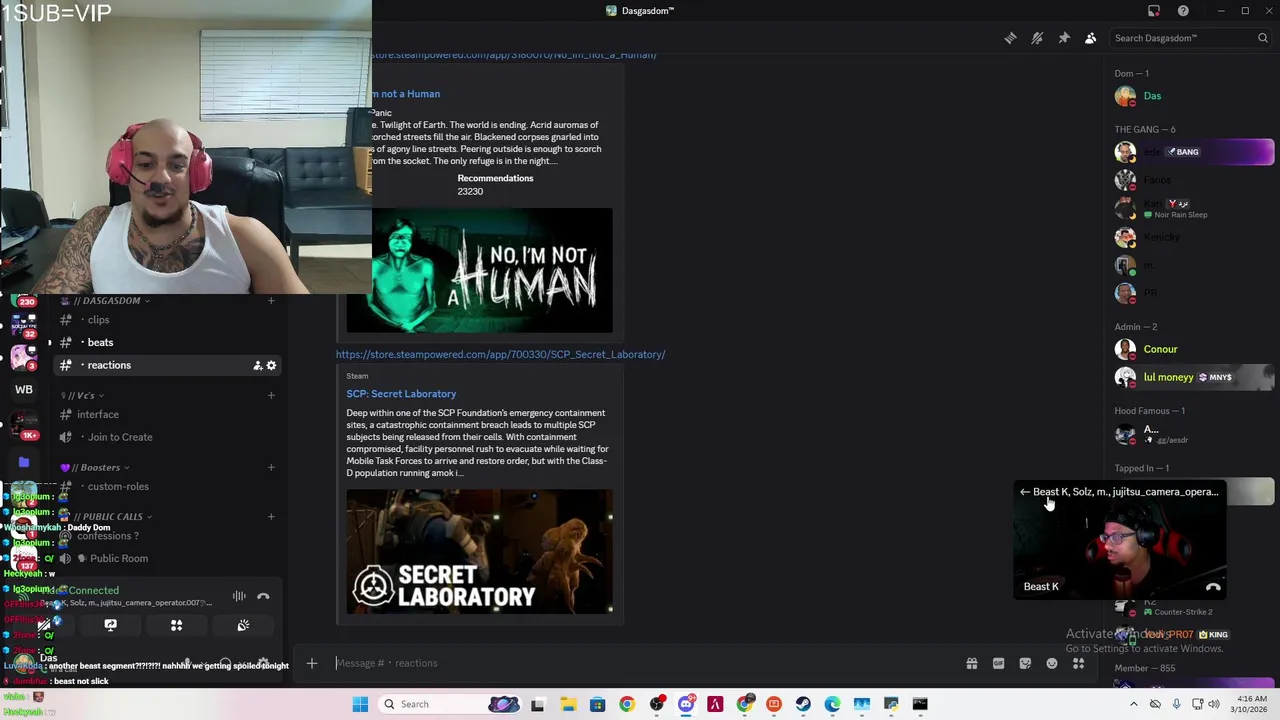The height and width of the screenshot is (720, 1280).
Task: Open the custom-roles channel
Action: coord(166,486)
